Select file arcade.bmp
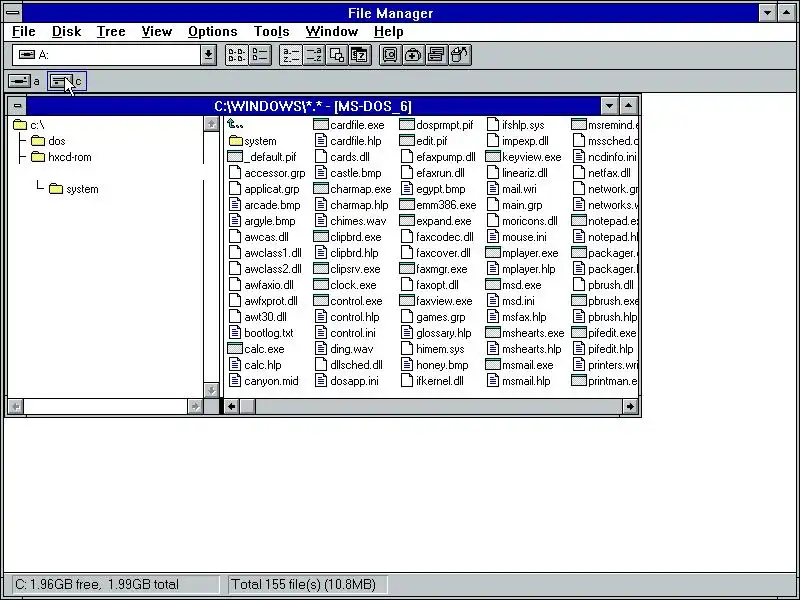The height and width of the screenshot is (600, 800). [264, 205]
